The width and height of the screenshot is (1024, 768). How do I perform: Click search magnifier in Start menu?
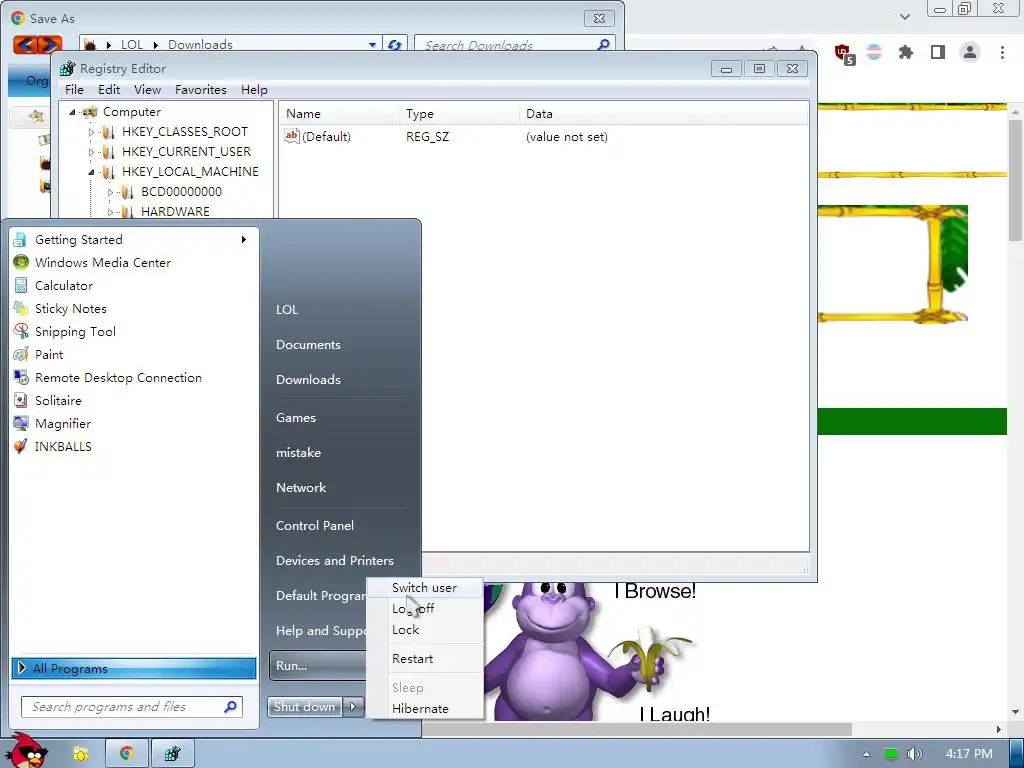[230, 707]
